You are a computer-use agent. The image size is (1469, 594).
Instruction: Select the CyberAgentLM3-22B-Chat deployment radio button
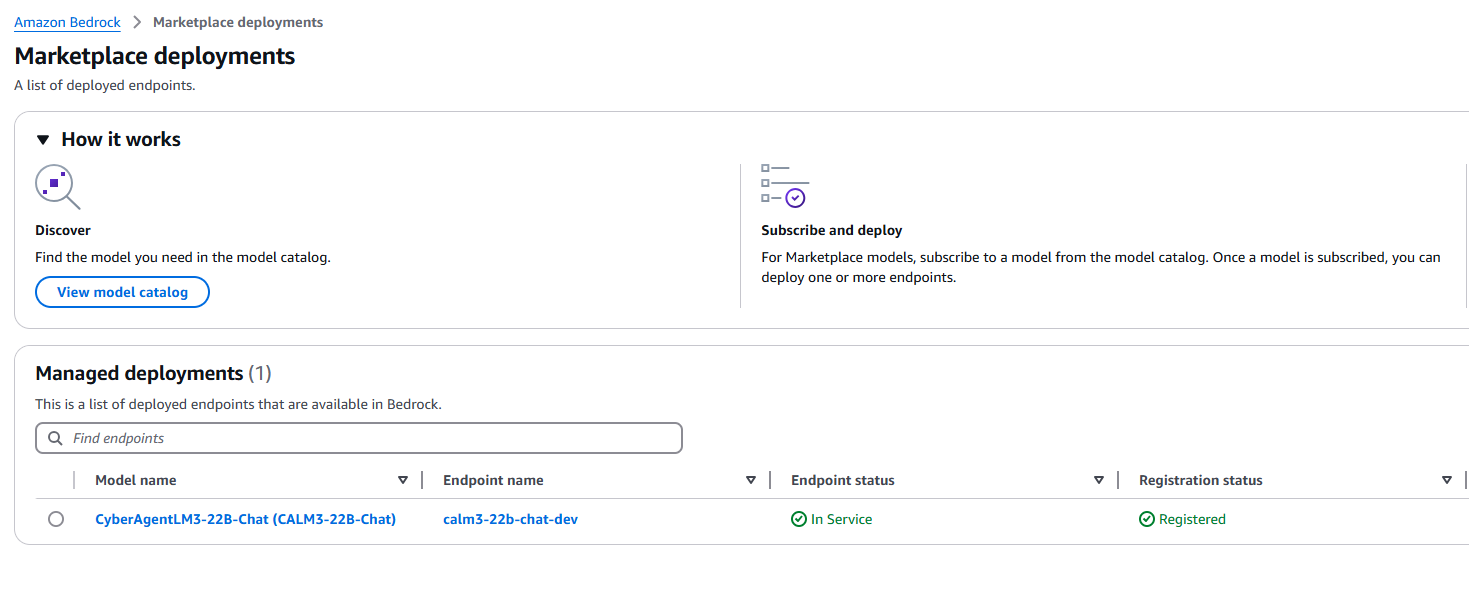pyautogui.click(x=56, y=519)
